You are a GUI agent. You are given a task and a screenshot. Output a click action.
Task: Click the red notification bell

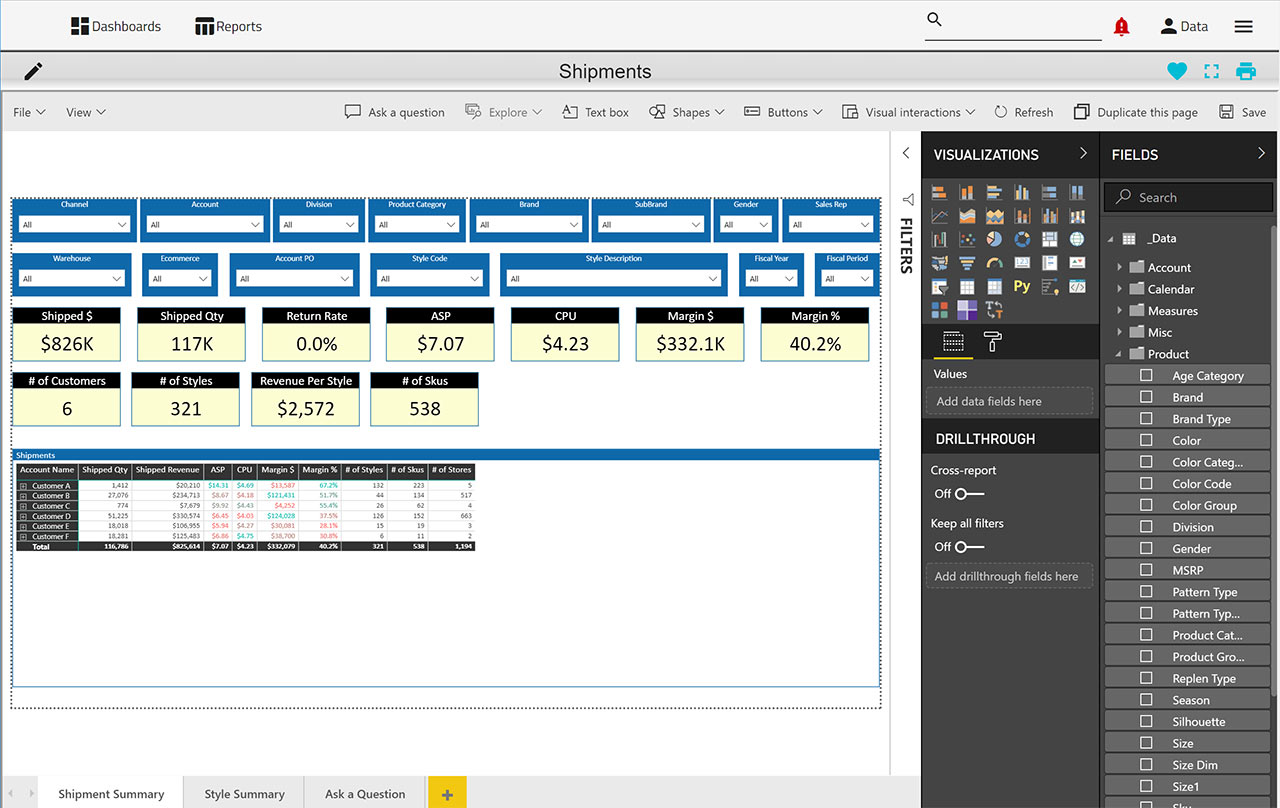tap(1121, 27)
